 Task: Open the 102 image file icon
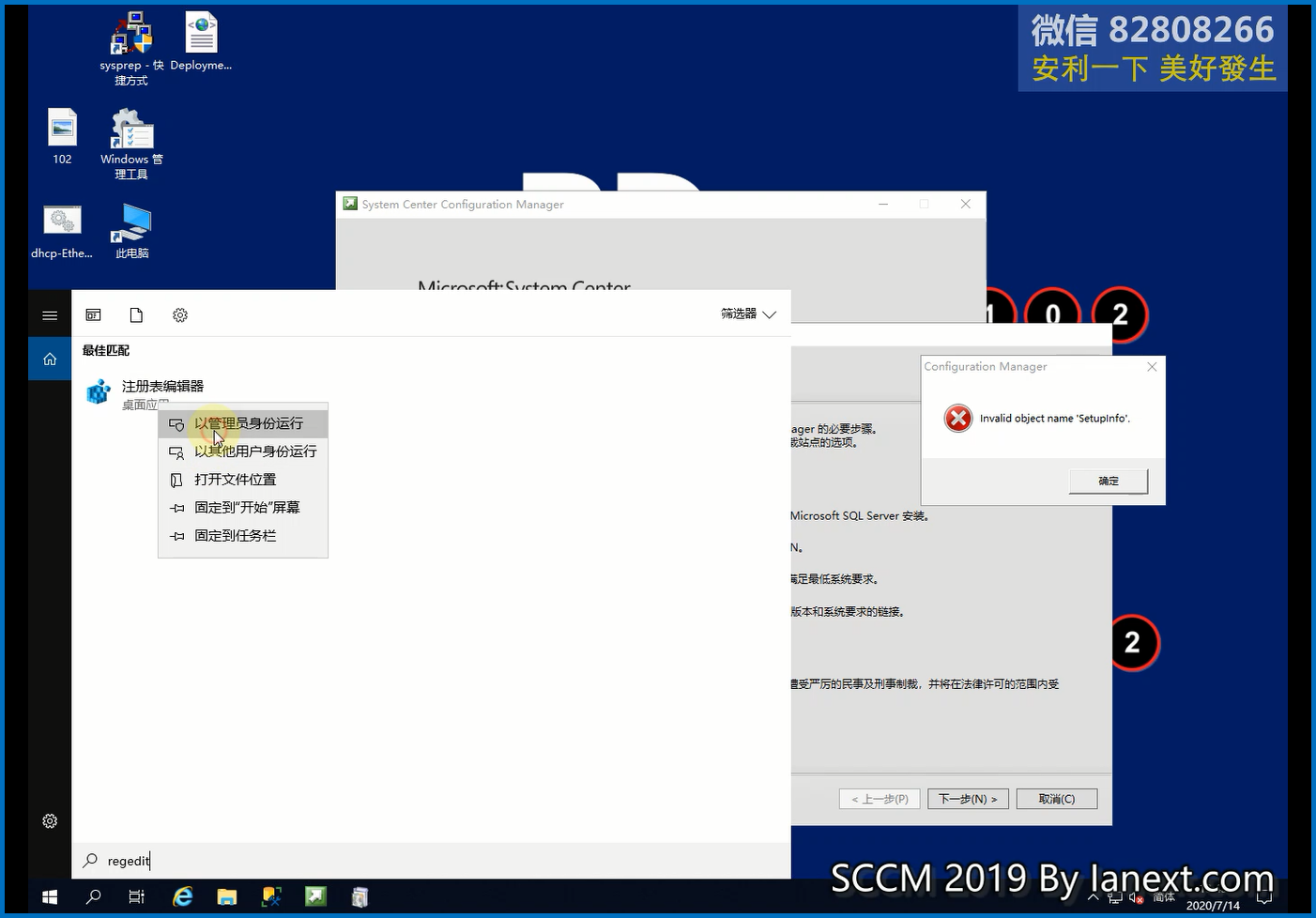point(62,137)
